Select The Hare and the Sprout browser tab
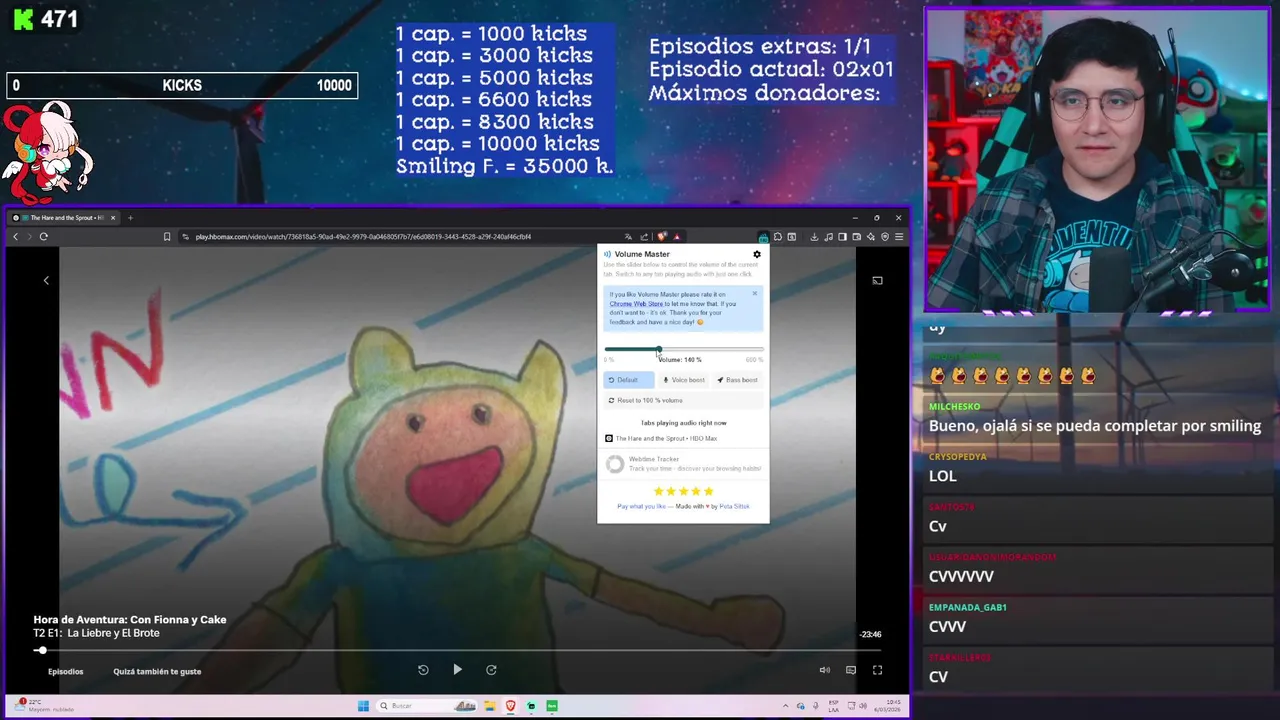This screenshot has height=720, width=1280. 65,217
